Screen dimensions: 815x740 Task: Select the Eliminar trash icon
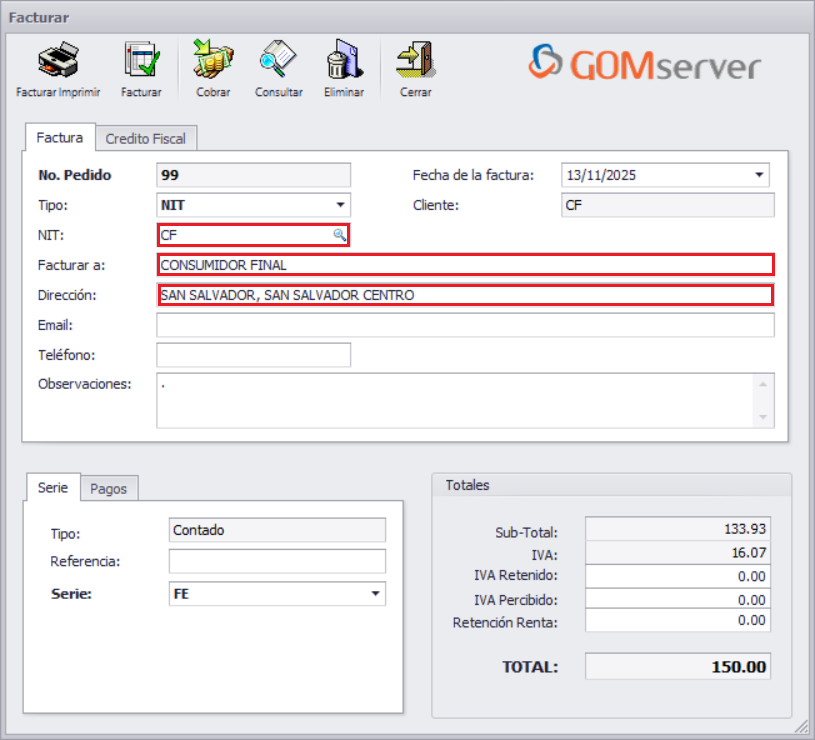[343, 60]
